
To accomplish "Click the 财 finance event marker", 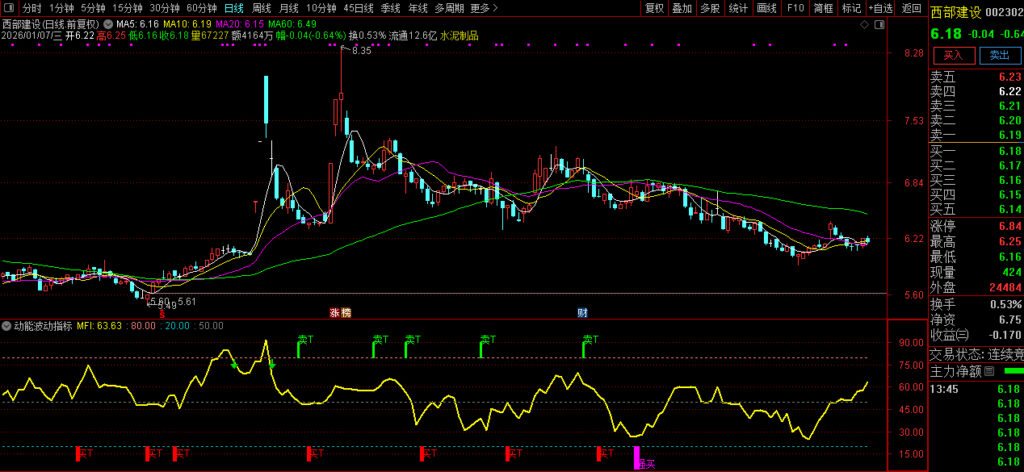I will (x=582, y=313).
